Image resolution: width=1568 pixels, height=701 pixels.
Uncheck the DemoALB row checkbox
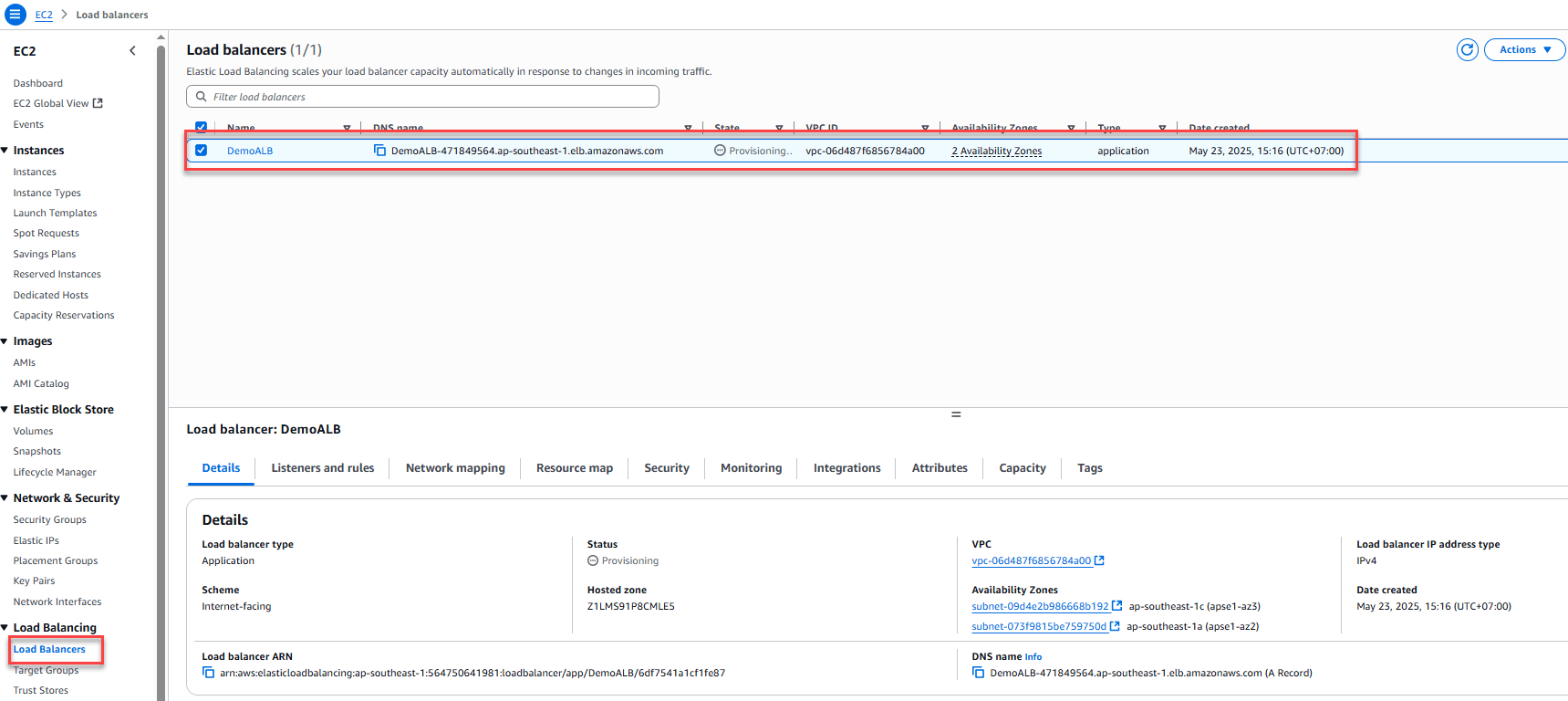coord(202,151)
